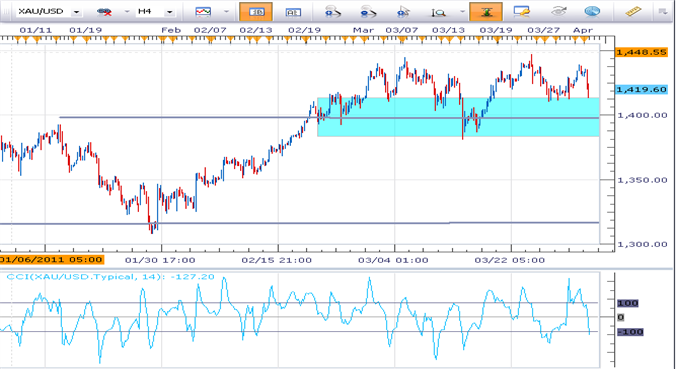The width and height of the screenshot is (676, 369).
Task: Toggle the boxed button right of orange one
Action: click(293, 13)
